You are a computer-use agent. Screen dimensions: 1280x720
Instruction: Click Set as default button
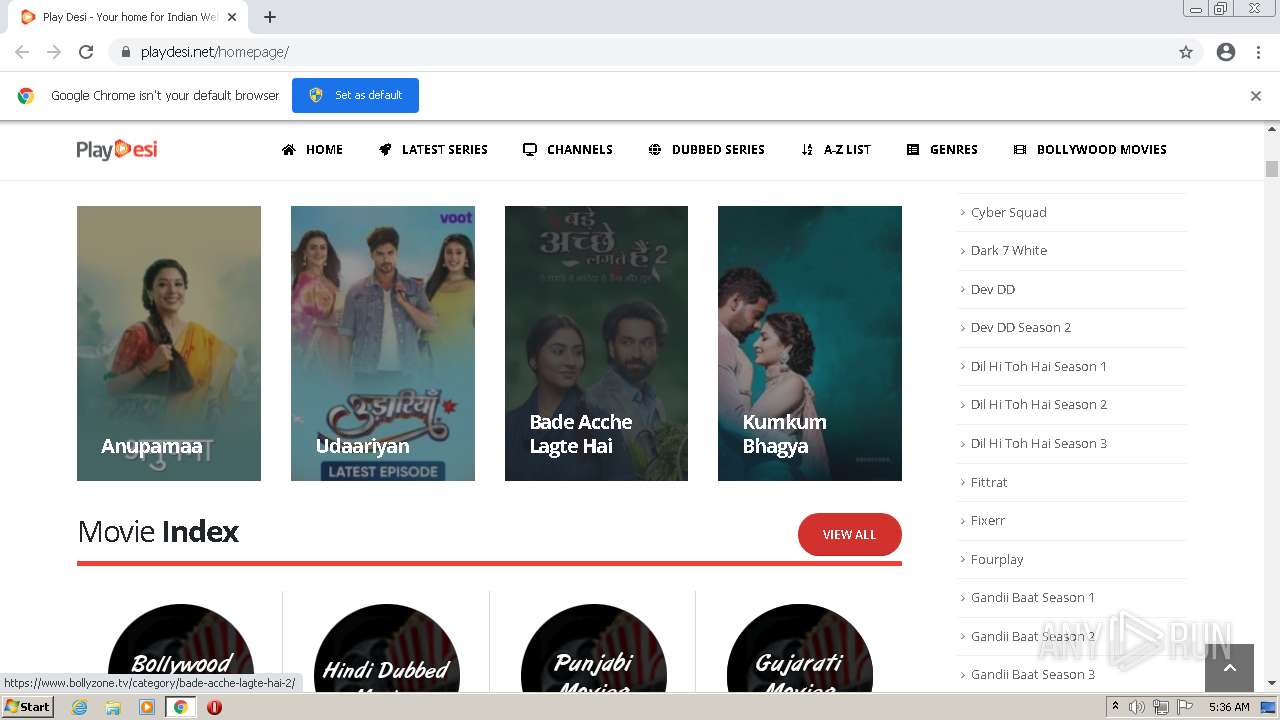pos(355,95)
